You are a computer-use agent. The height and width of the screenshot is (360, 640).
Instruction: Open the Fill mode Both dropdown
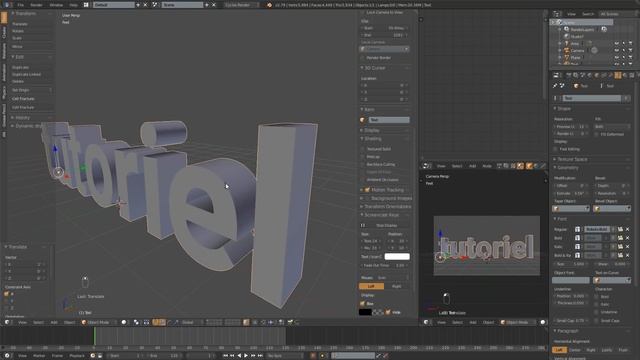612,127
